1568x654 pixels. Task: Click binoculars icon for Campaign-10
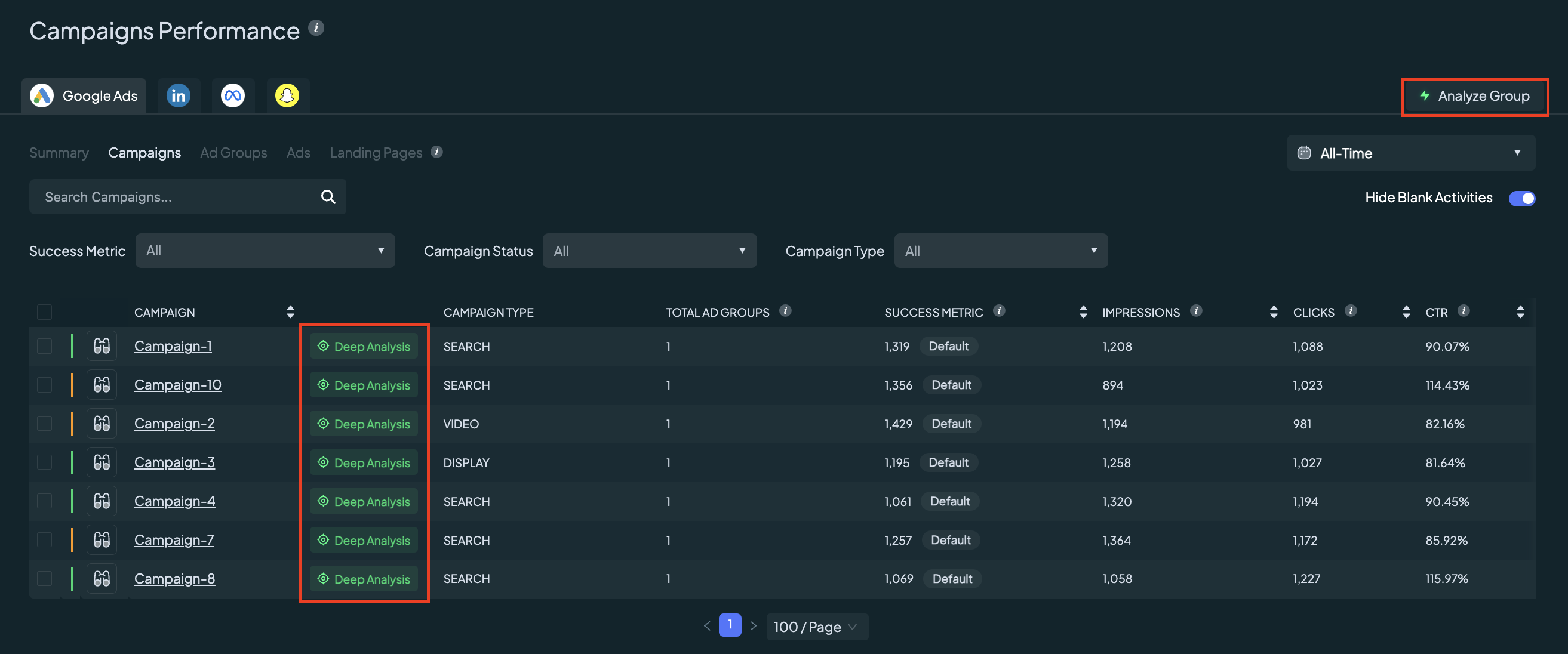coord(102,385)
